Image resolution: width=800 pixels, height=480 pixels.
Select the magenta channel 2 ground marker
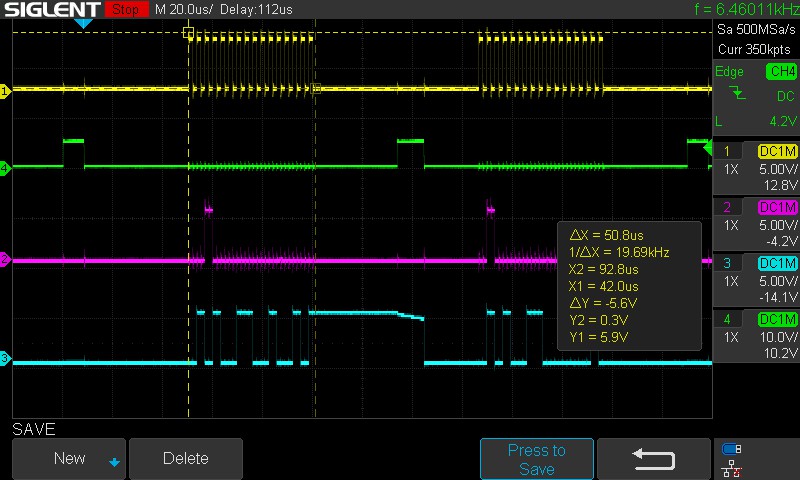coord(5,260)
